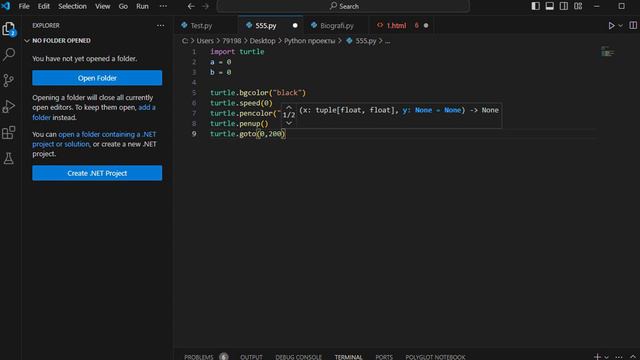Open the hidden menus ellipsis in menu bar
The image size is (640, 360).
pyautogui.click(x=163, y=6)
